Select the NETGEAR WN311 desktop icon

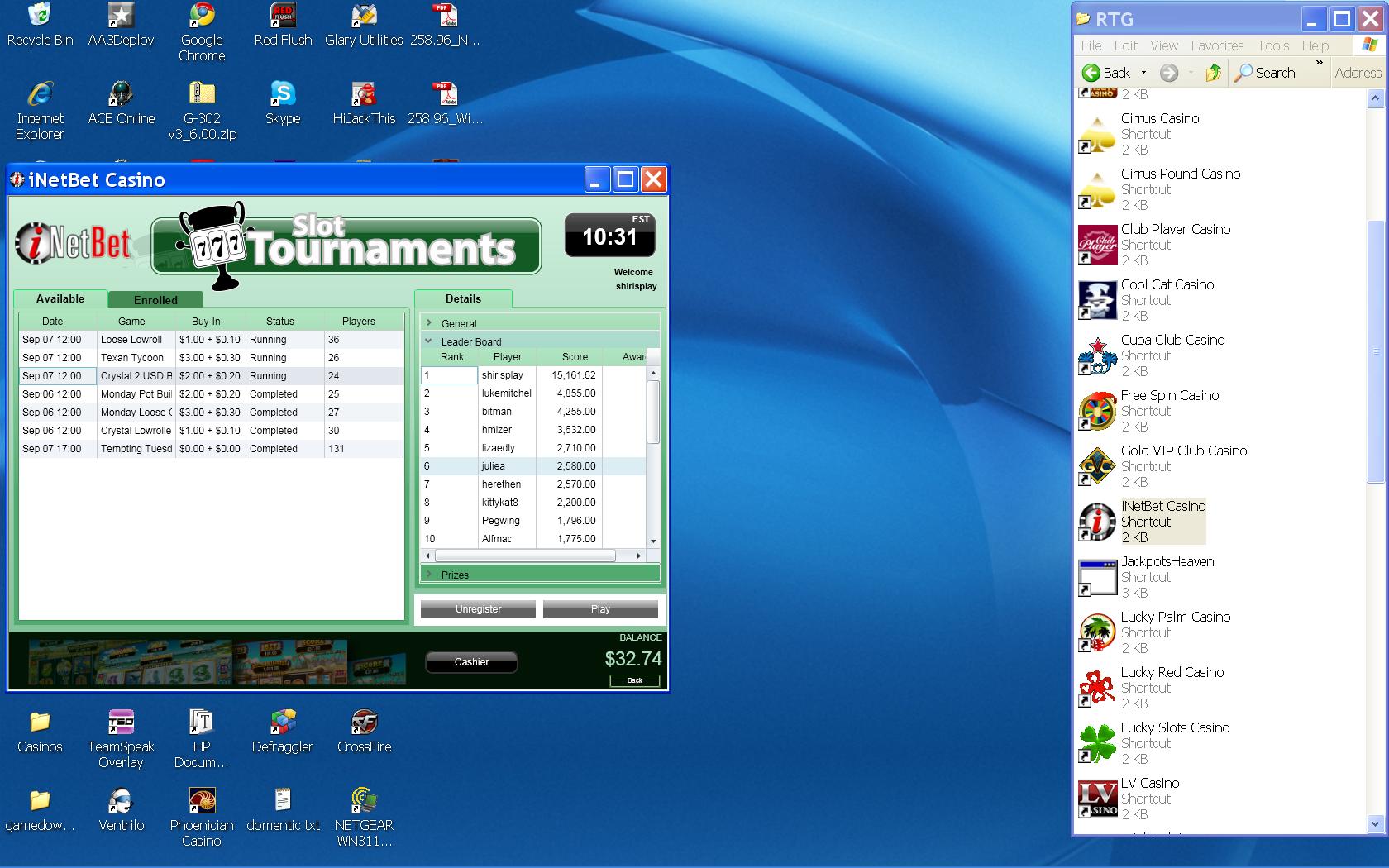(x=364, y=818)
